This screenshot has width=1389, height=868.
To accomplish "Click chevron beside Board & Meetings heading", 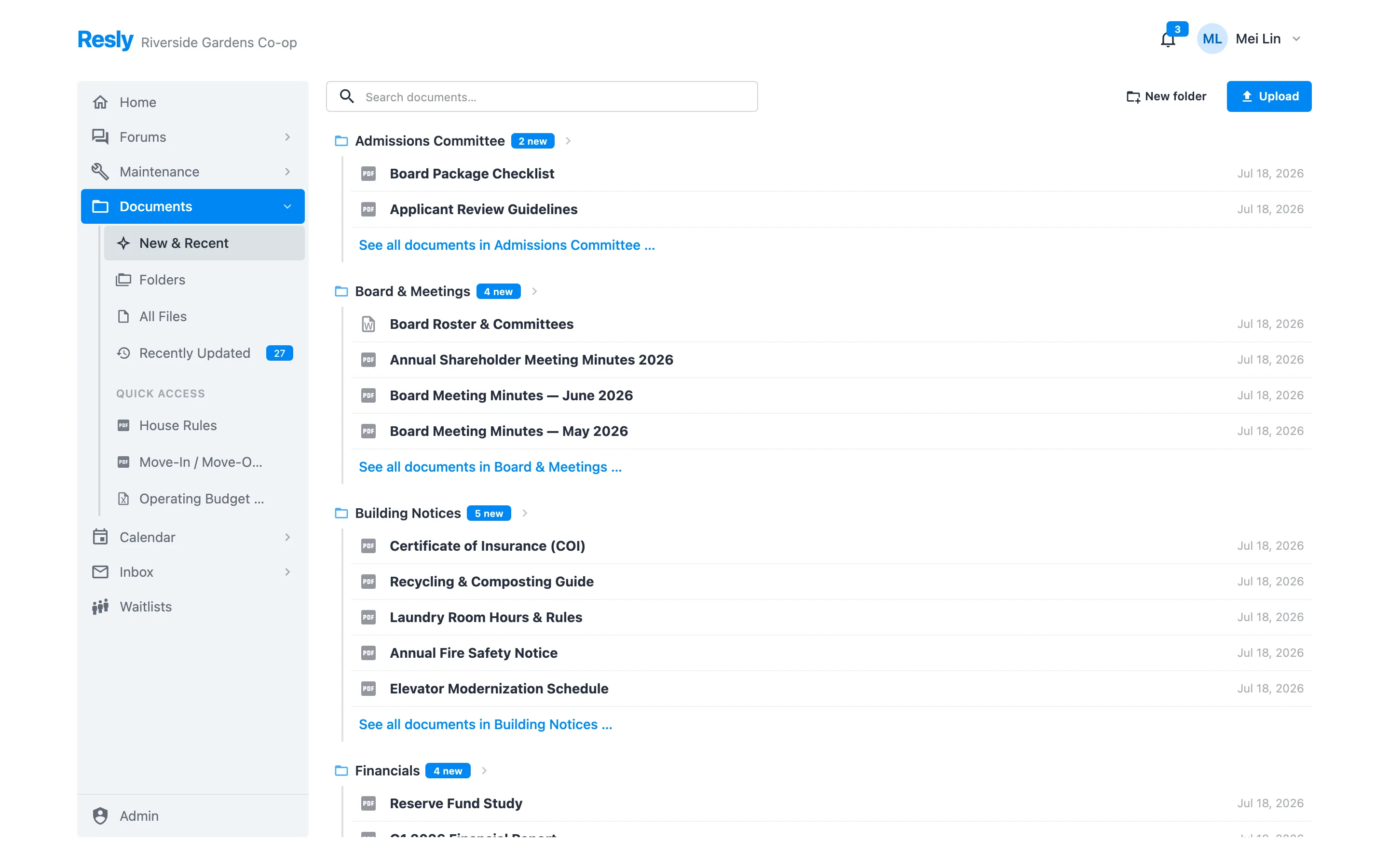I will coord(534,291).
